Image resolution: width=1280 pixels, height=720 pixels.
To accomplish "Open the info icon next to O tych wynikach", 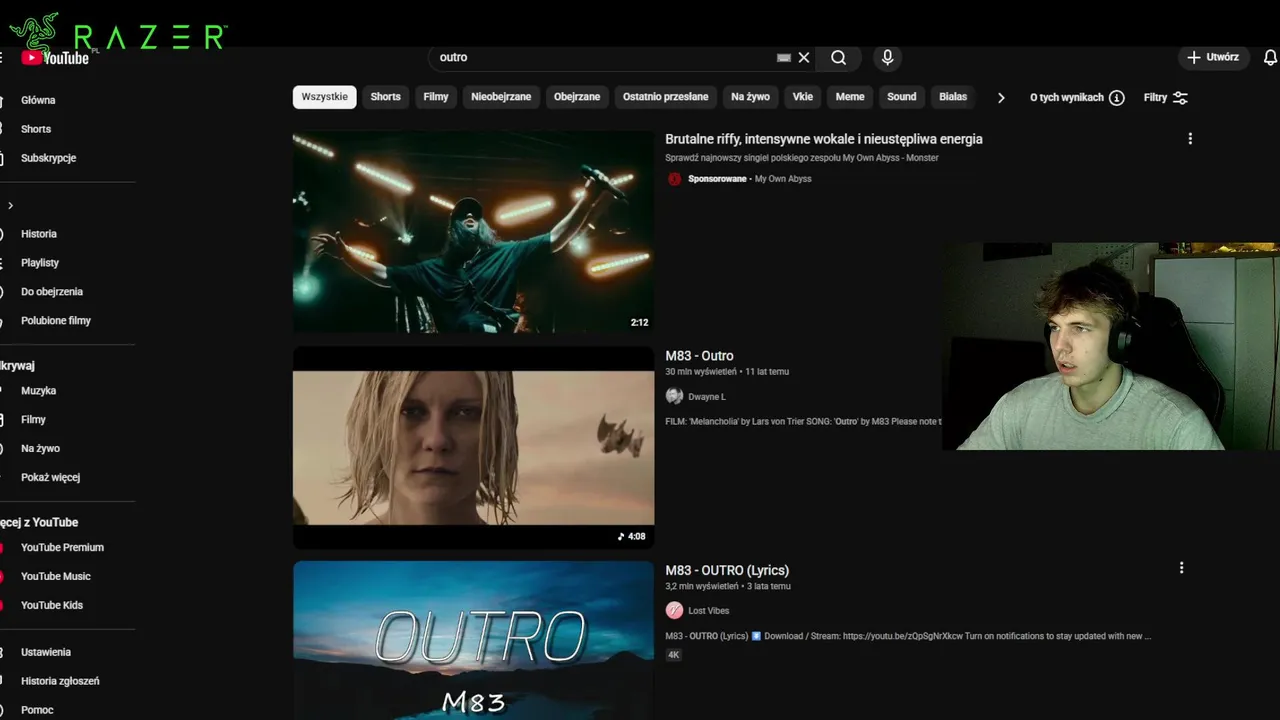I will click(x=1117, y=98).
